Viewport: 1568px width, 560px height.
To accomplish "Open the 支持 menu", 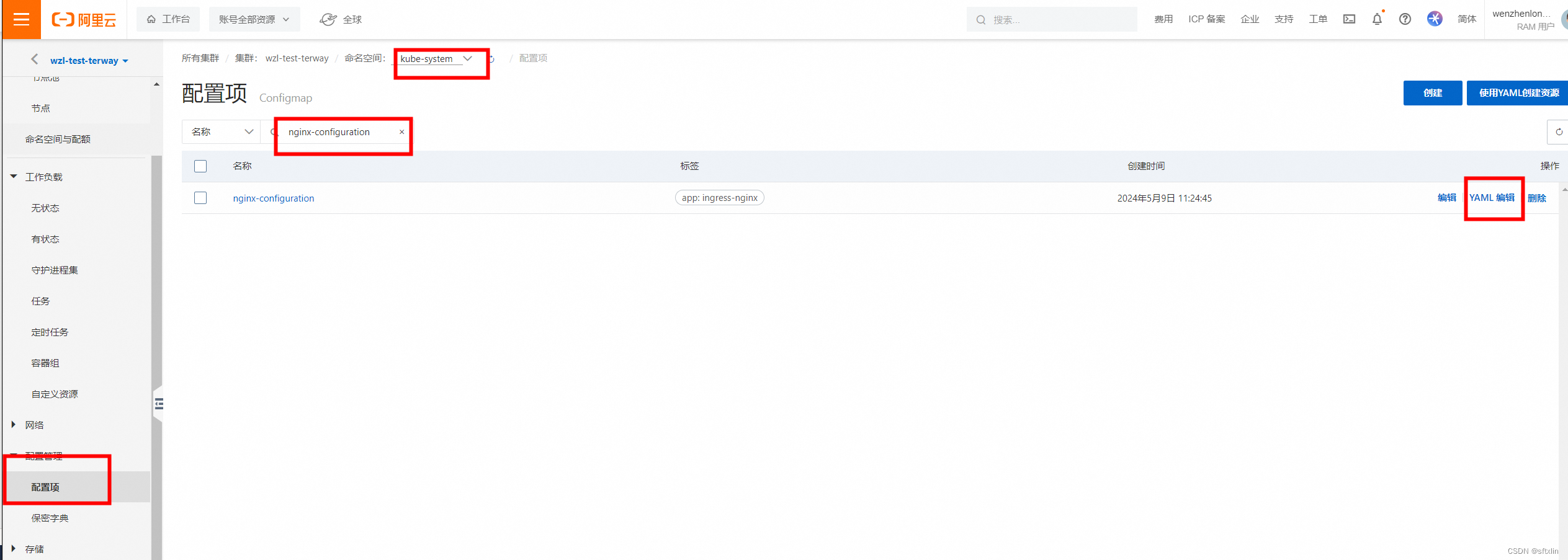I will click(1284, 19).
